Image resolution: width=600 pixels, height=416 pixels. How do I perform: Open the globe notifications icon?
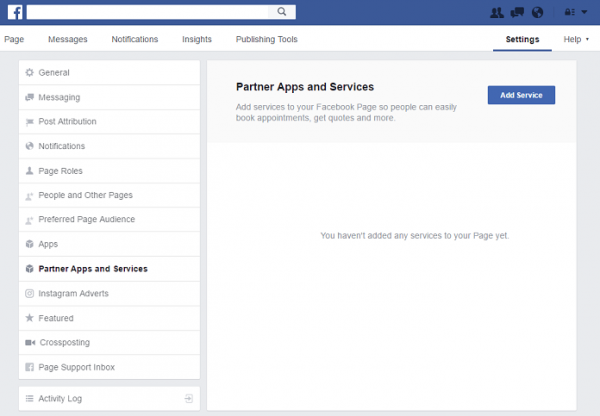point(538,12)
